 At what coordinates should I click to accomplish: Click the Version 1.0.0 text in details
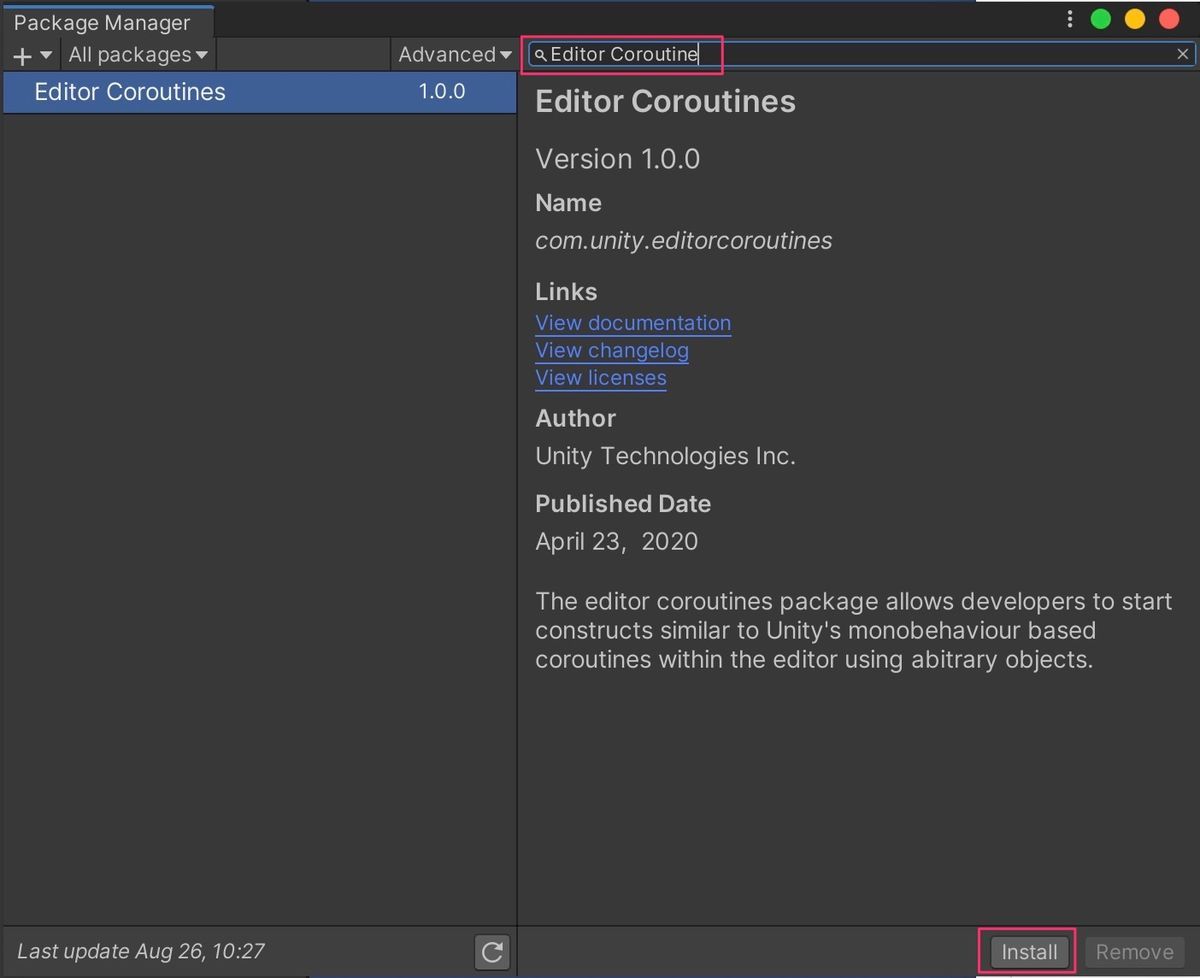coord(618,159)
